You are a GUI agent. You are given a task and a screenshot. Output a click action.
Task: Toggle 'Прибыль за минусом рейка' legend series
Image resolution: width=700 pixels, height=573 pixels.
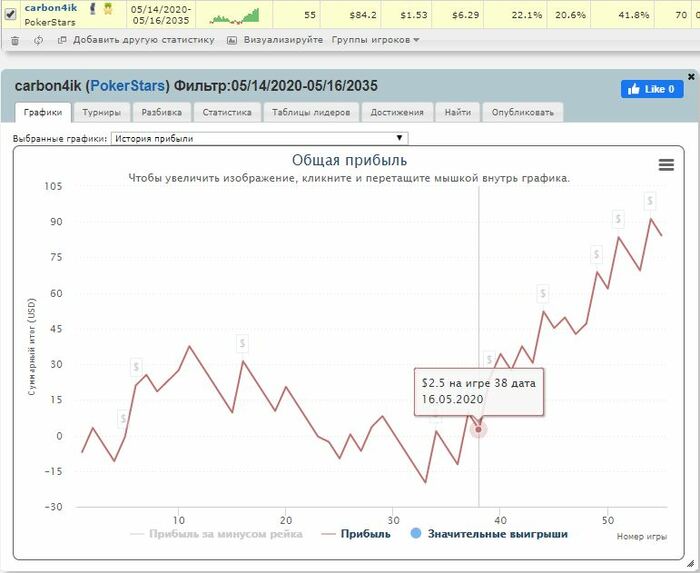(216, 534)
